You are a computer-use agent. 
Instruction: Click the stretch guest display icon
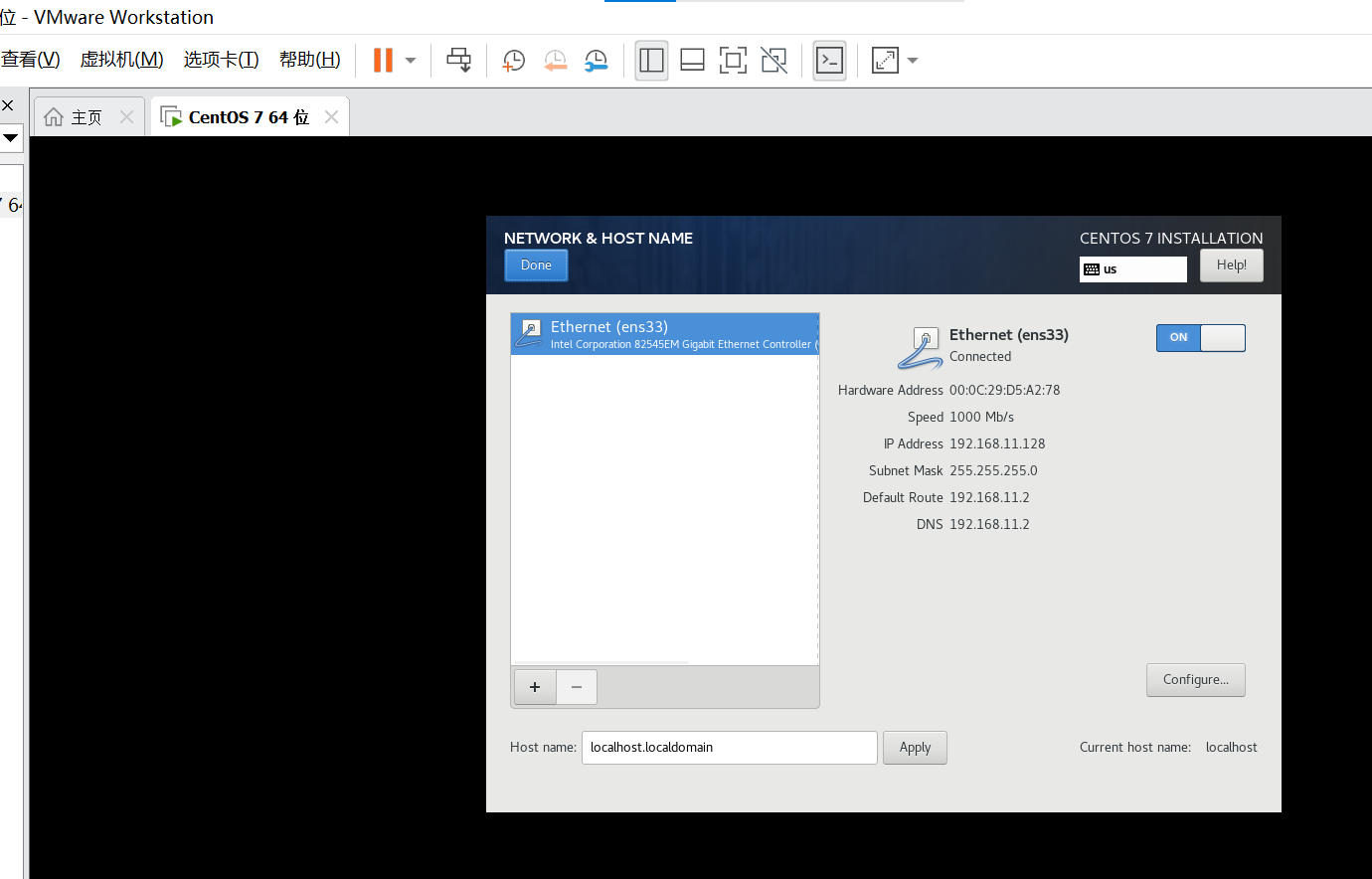point(885,61)
